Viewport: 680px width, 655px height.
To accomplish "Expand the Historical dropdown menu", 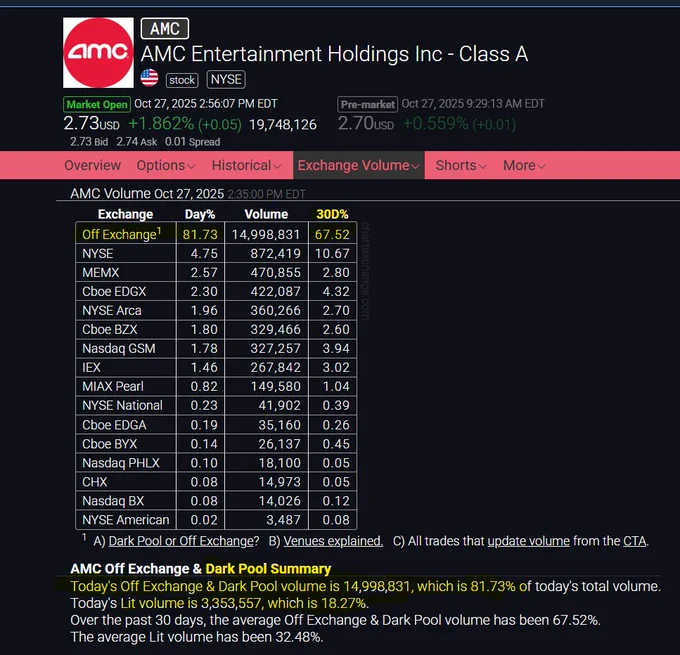I will [246, 165].
